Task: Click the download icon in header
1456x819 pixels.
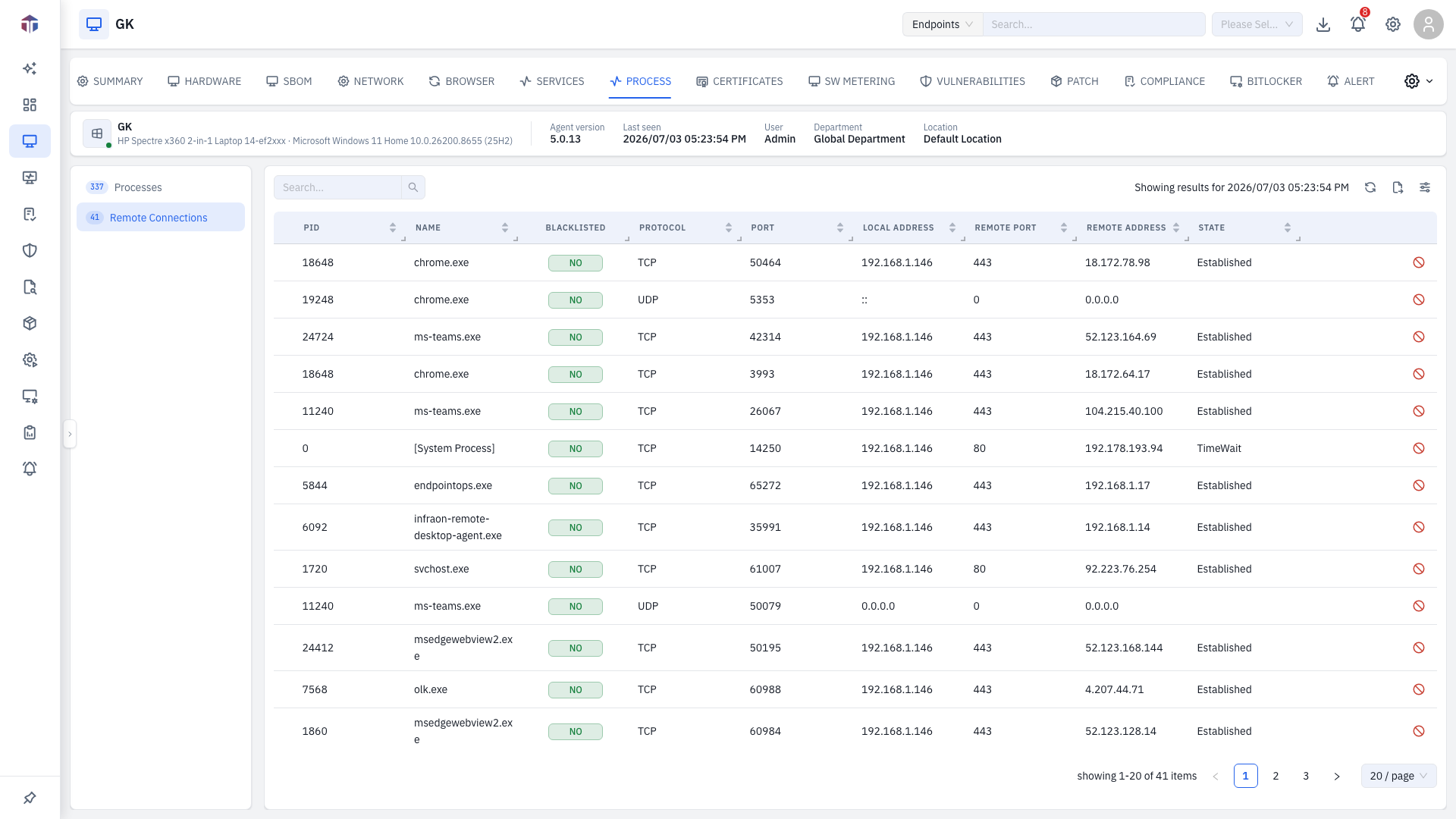Action: tap(1323, 24)
